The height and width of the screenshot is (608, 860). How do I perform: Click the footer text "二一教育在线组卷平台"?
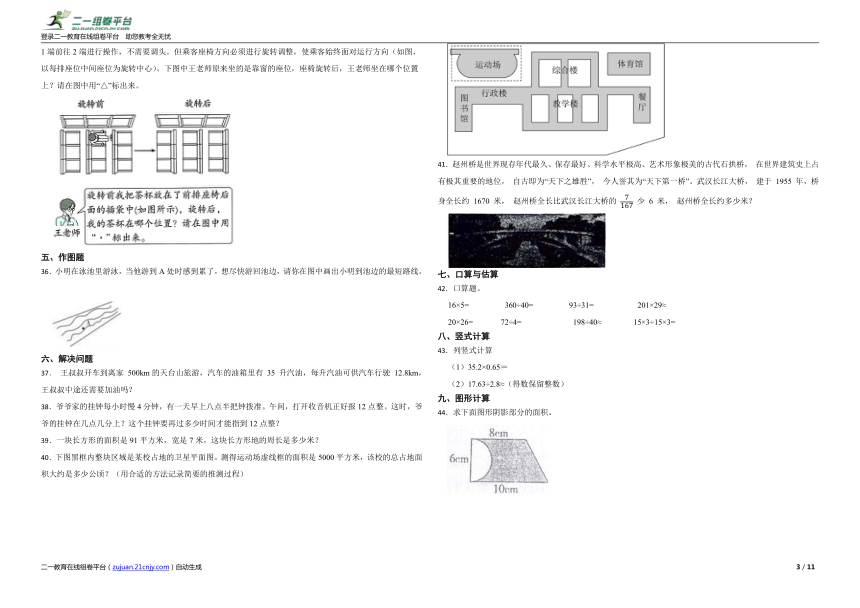[x=73, y=567]
